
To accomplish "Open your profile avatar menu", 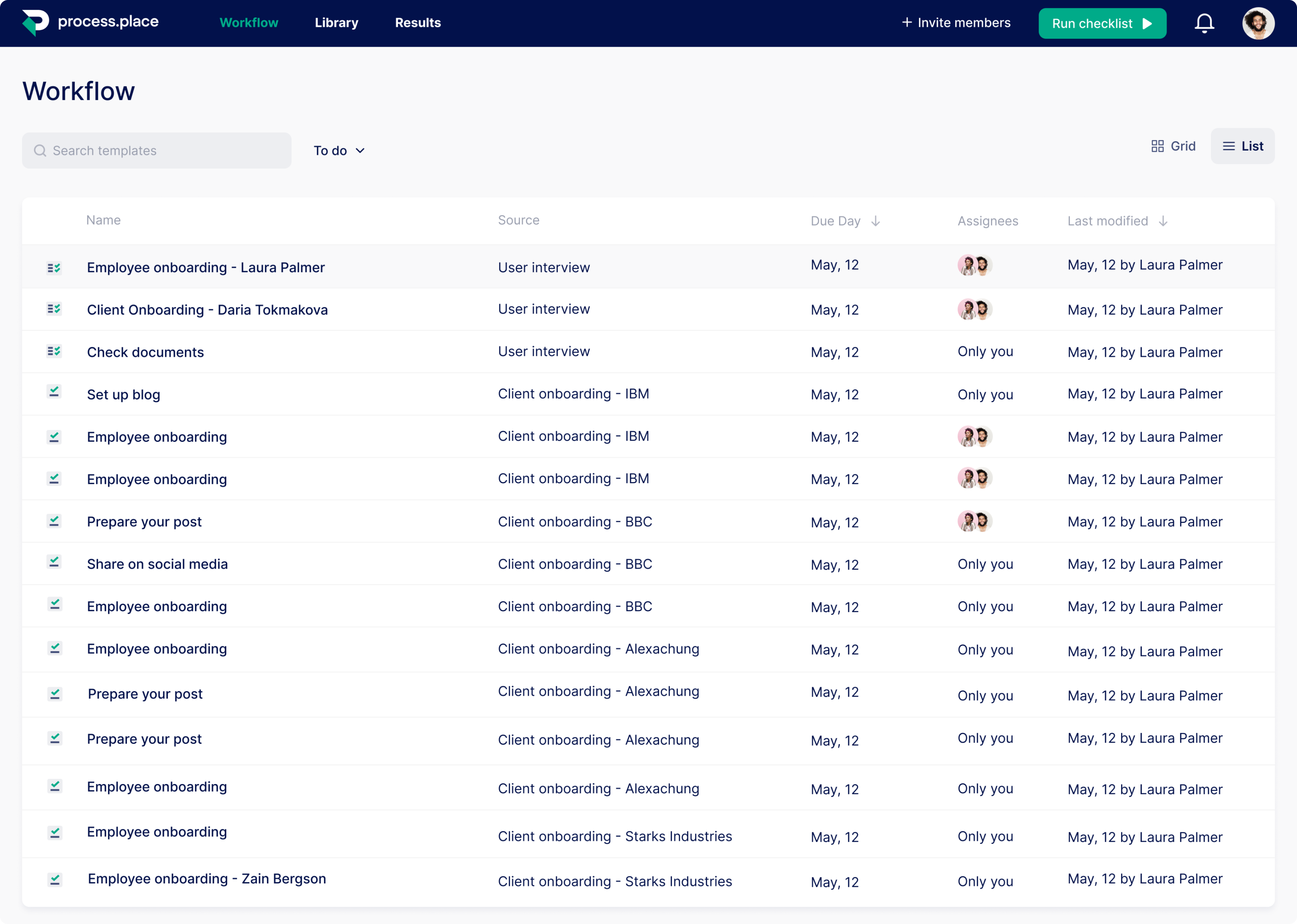I will [1258, 23].
